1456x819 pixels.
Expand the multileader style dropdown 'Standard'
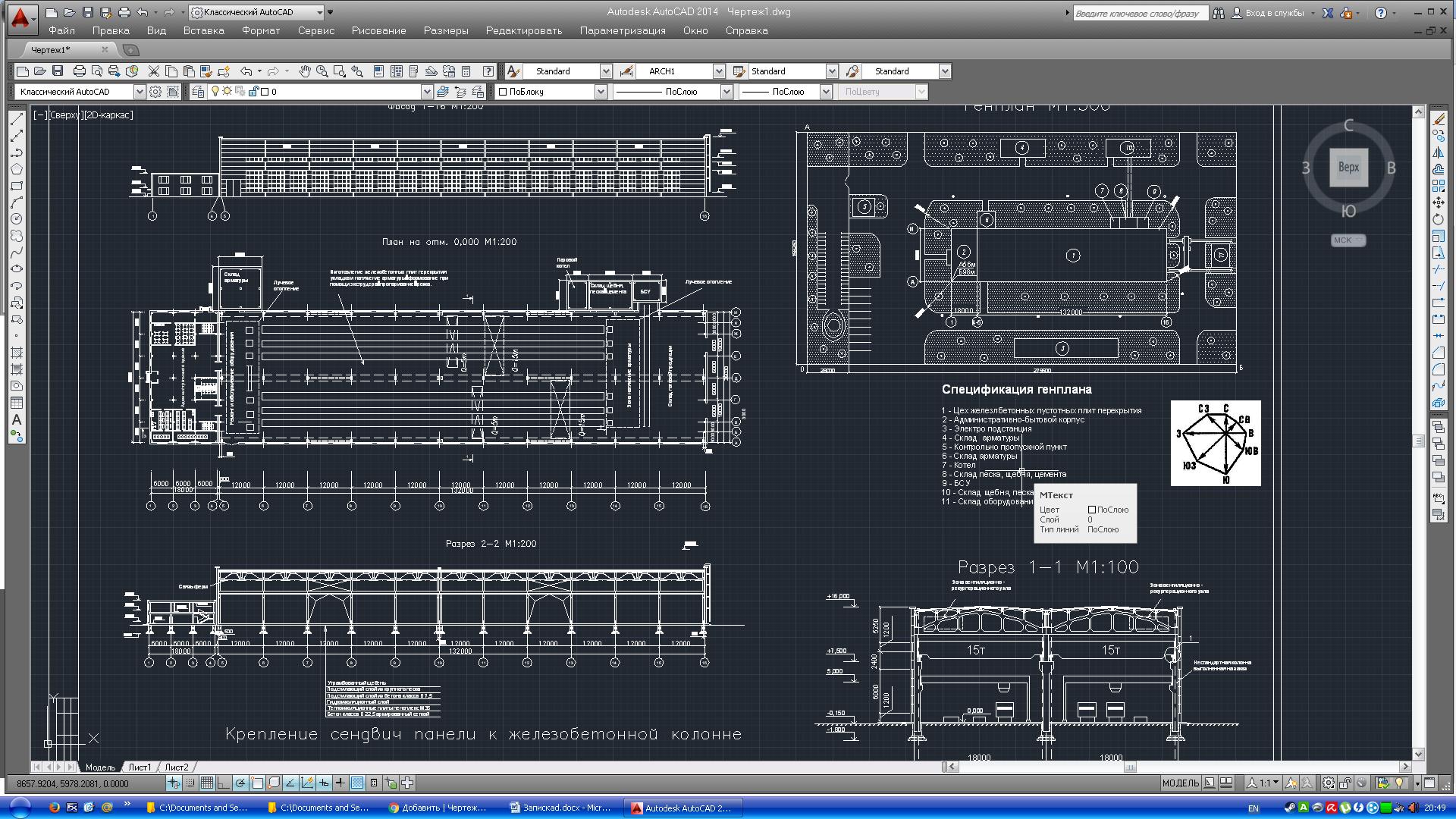[x=945, y=71]
